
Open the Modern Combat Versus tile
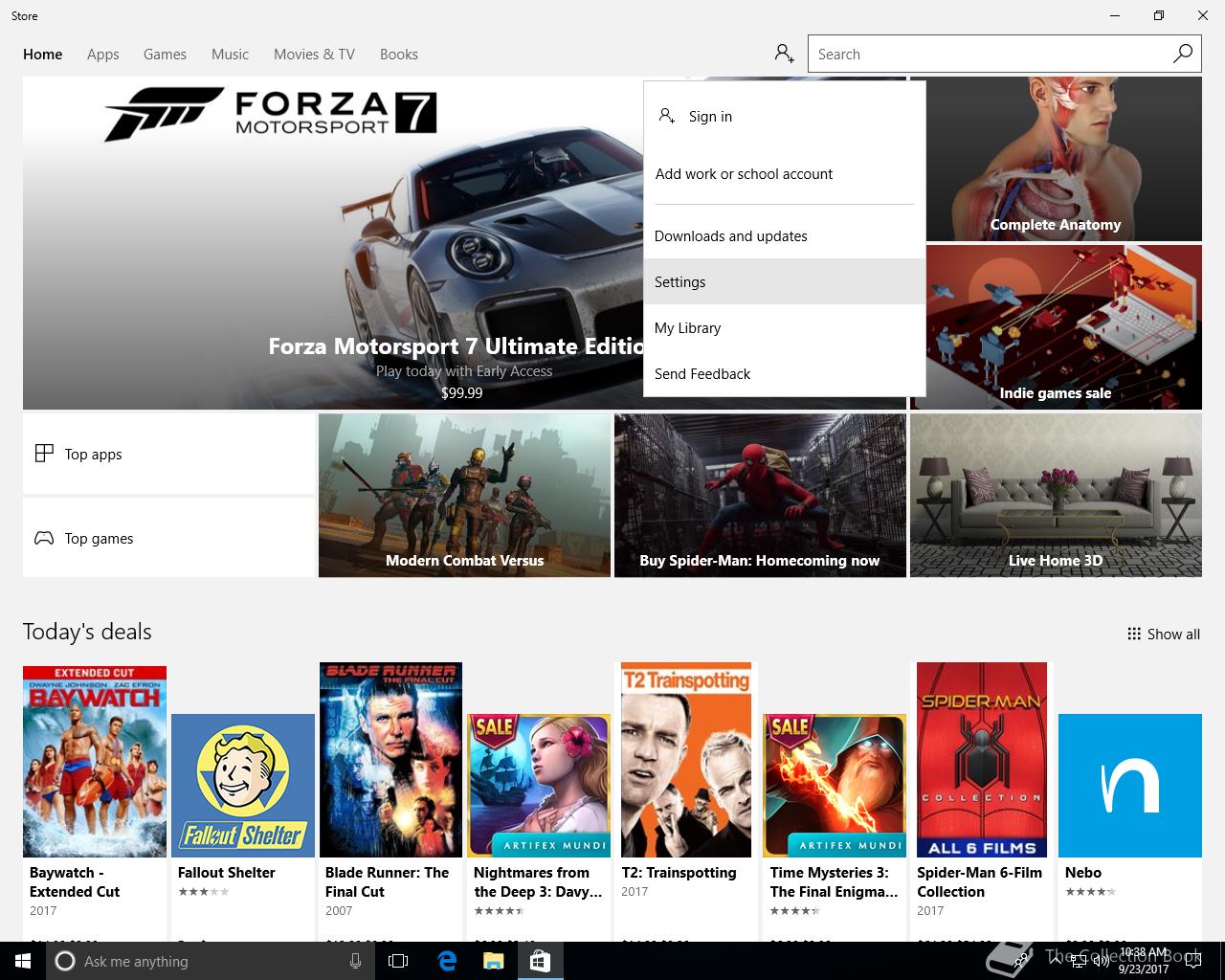point(464,496)
